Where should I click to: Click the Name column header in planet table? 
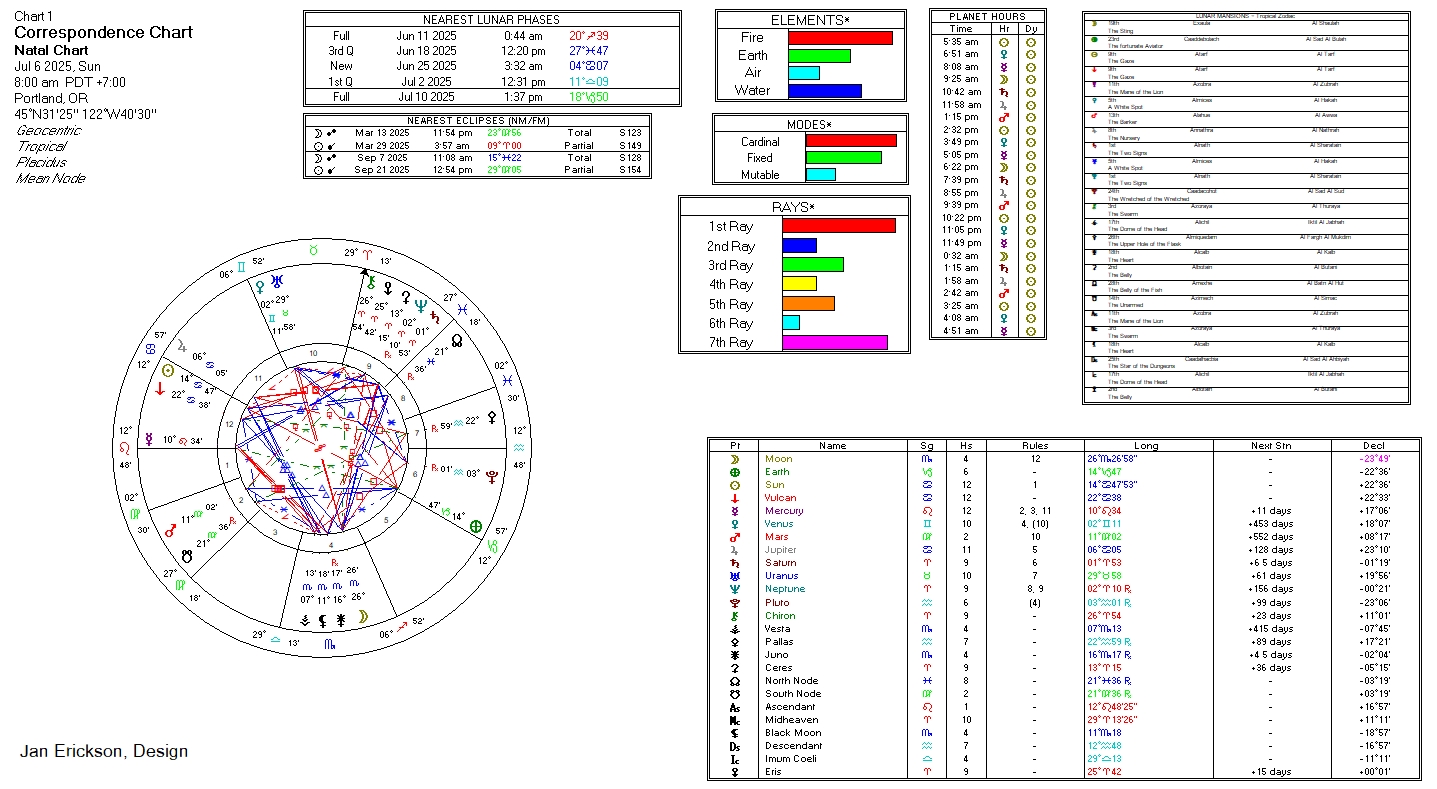(x=832, y=446)
